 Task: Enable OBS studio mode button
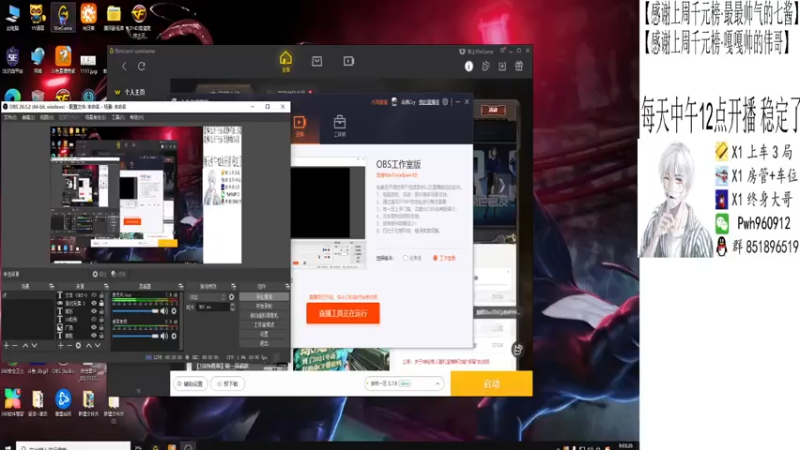pyautogui.click(x=264, y=324)
